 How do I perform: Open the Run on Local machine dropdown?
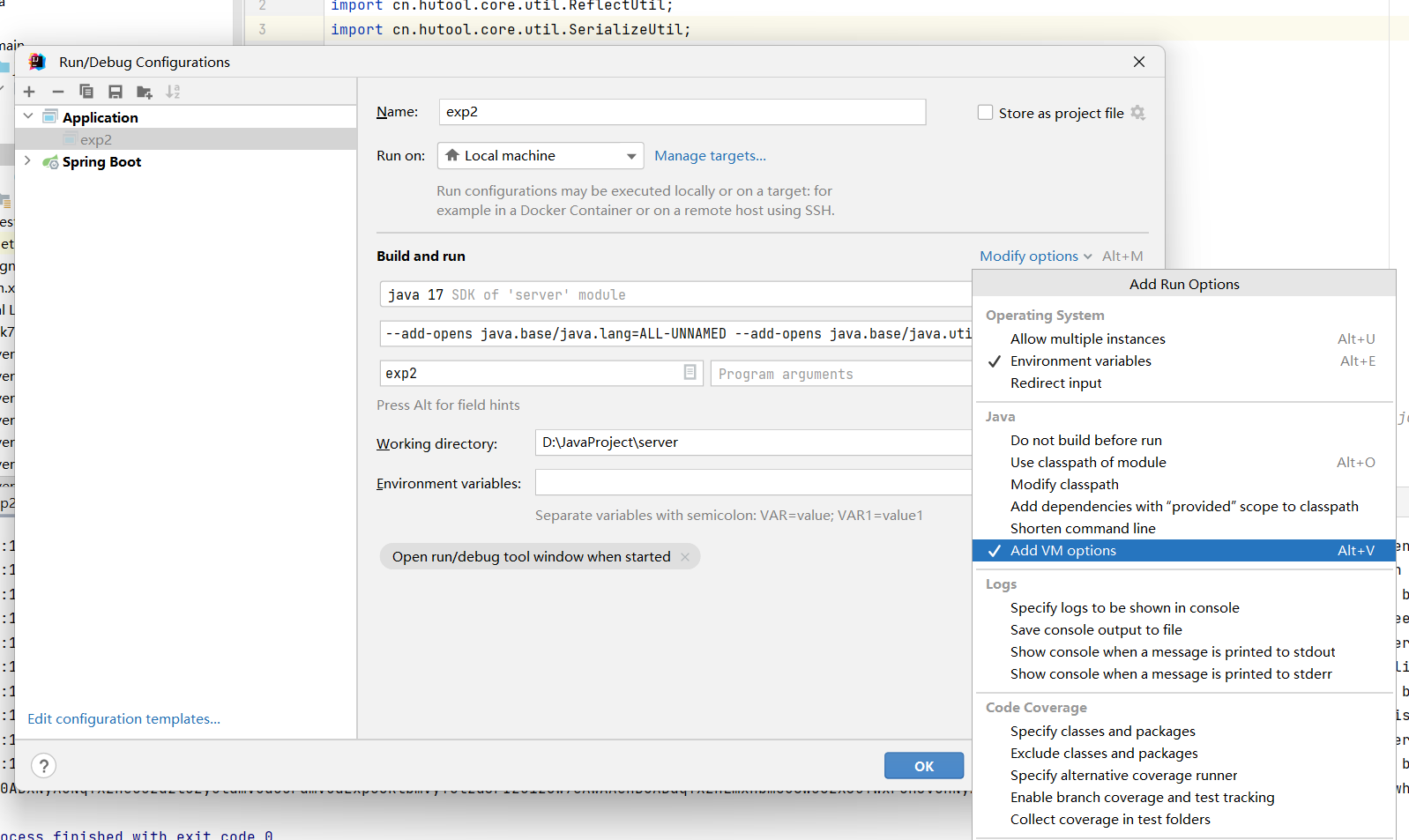click(540, 156)
